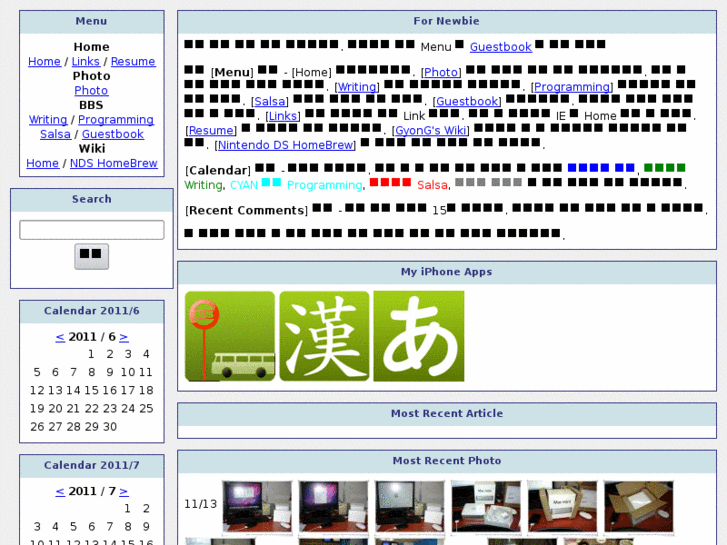This screenshot has width=727, height=545.
Task: Click the Most Recent Photo header
Action: 447,461
